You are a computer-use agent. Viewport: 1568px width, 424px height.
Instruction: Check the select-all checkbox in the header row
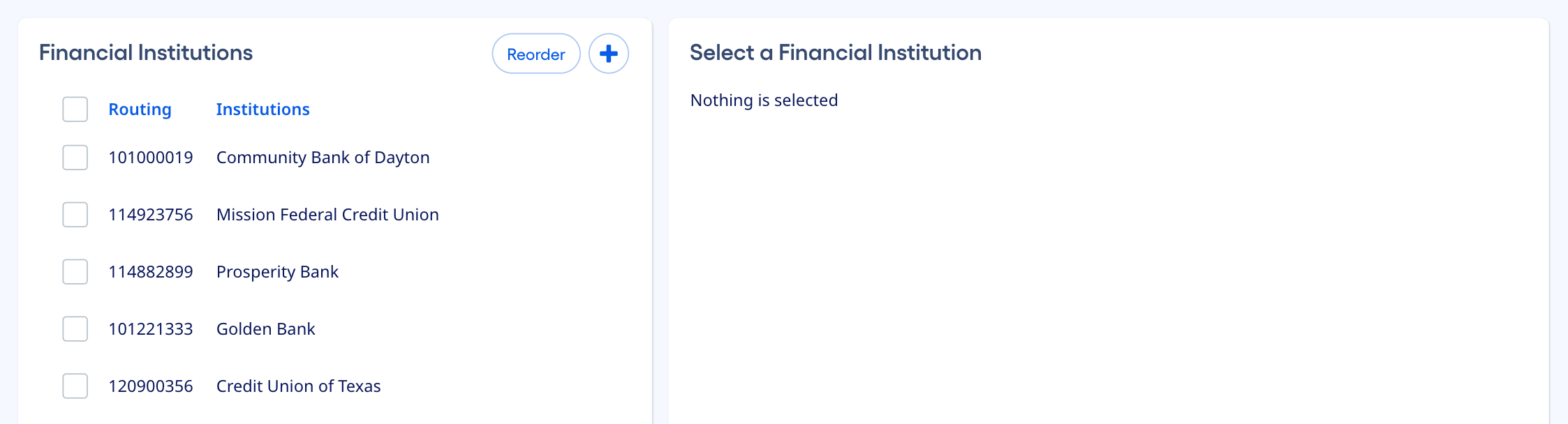75,109
